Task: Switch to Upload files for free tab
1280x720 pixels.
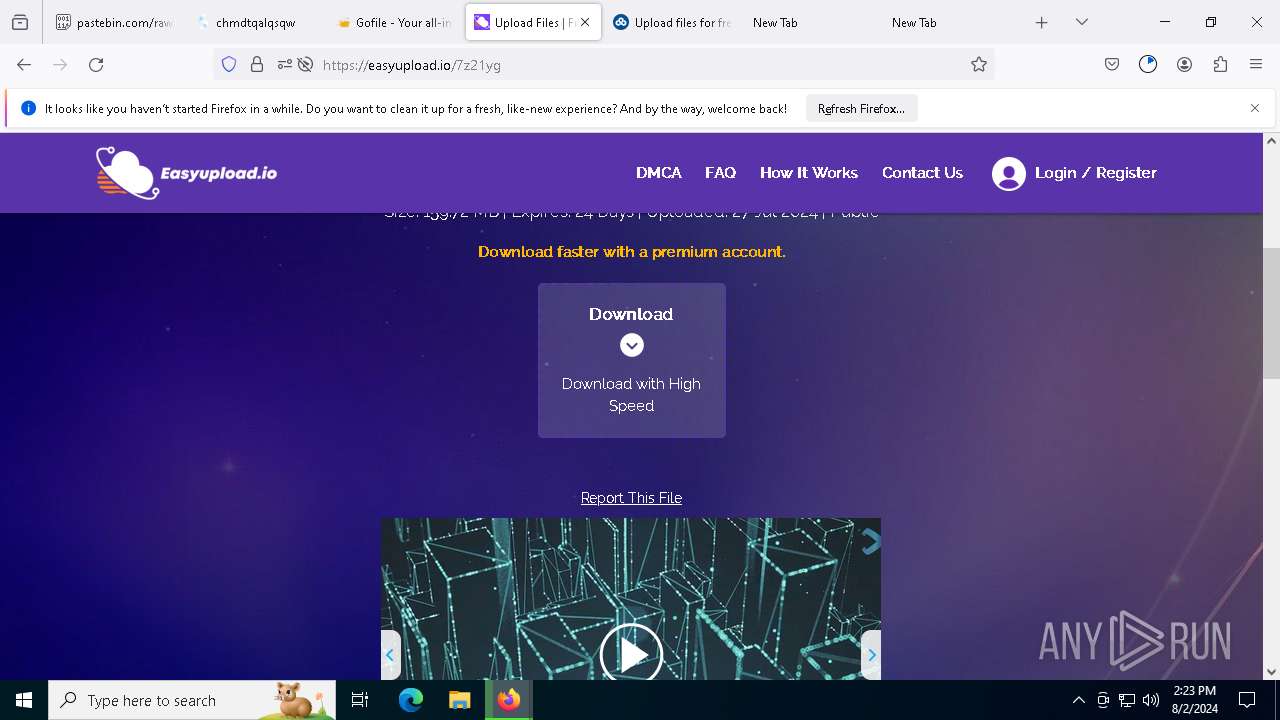Action: point(673,22)
